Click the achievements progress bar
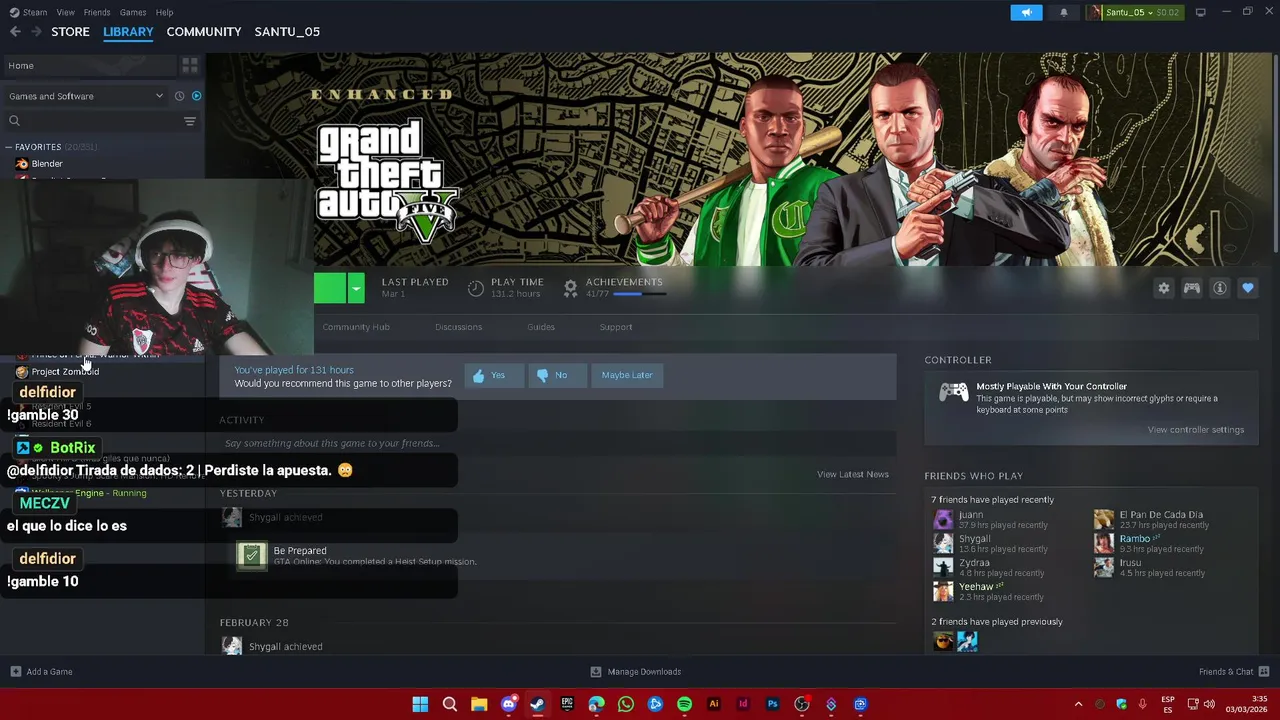 point(638,294)
